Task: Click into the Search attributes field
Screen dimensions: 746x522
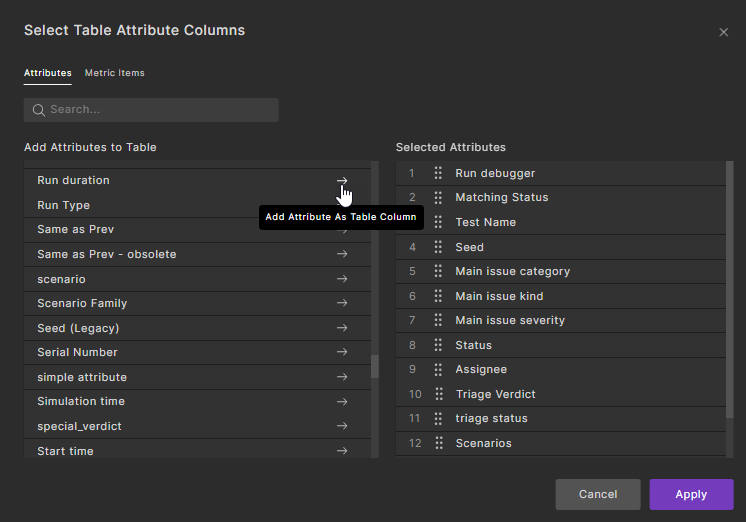Action: pyautogui.click(x=160, y=110)
